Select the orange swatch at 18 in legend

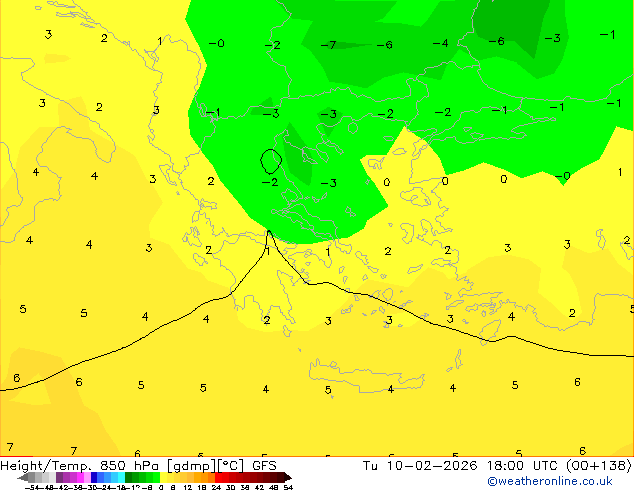[205, 478]
